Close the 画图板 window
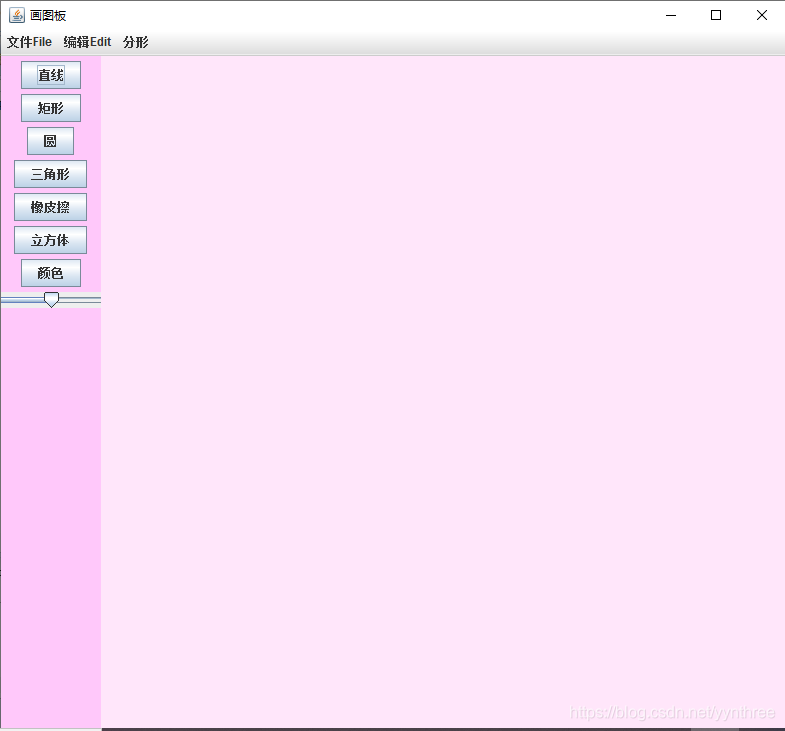The width and height of the screenshot is (785, 731). click(x=761, y=16)
